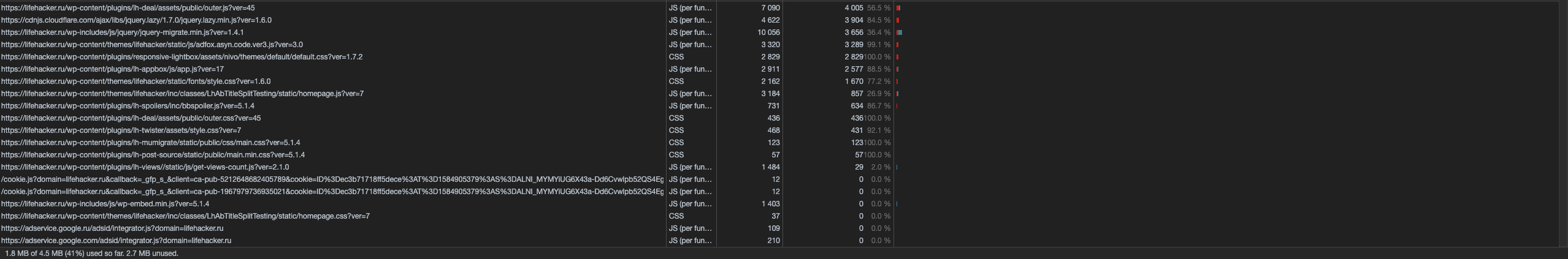
Task: Select cookie.js entry with ca-pub-5212648682405789
Action: [332, 179]
